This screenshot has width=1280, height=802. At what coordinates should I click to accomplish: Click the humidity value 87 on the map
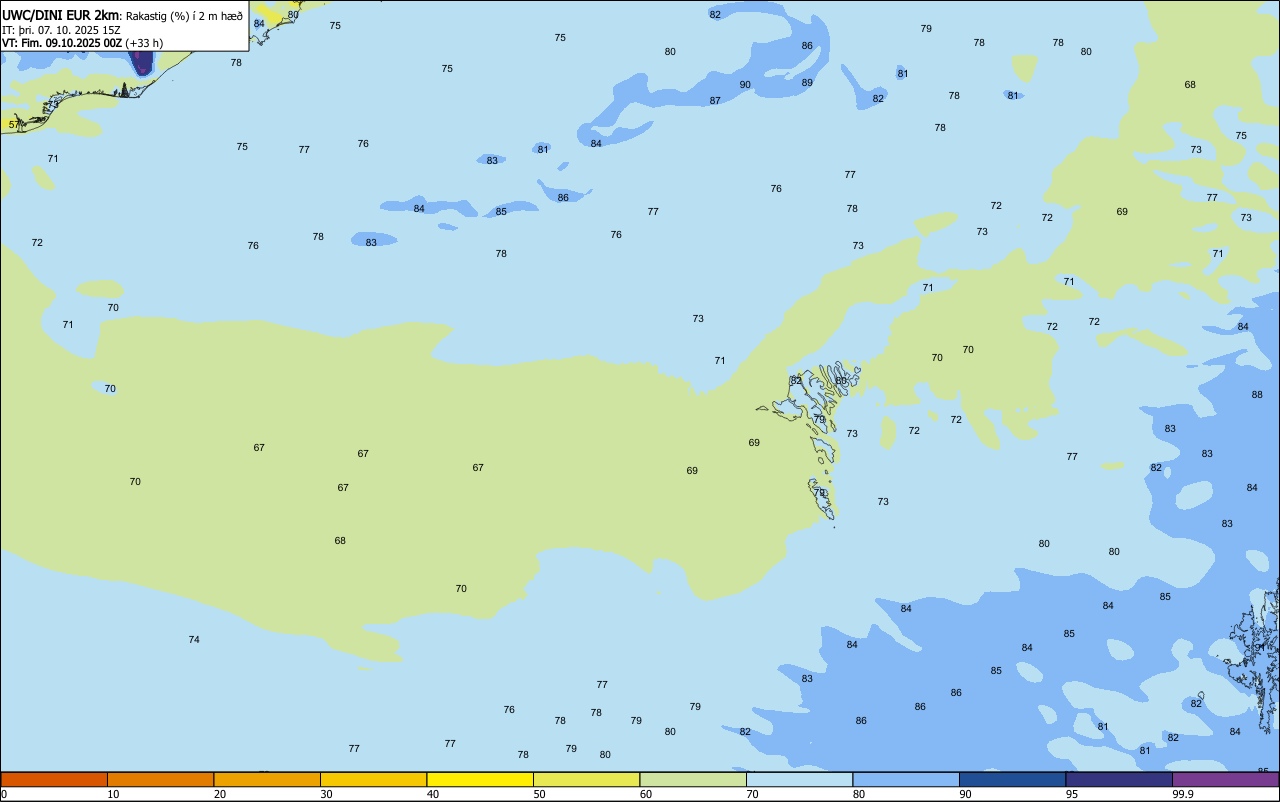point(715,101)
